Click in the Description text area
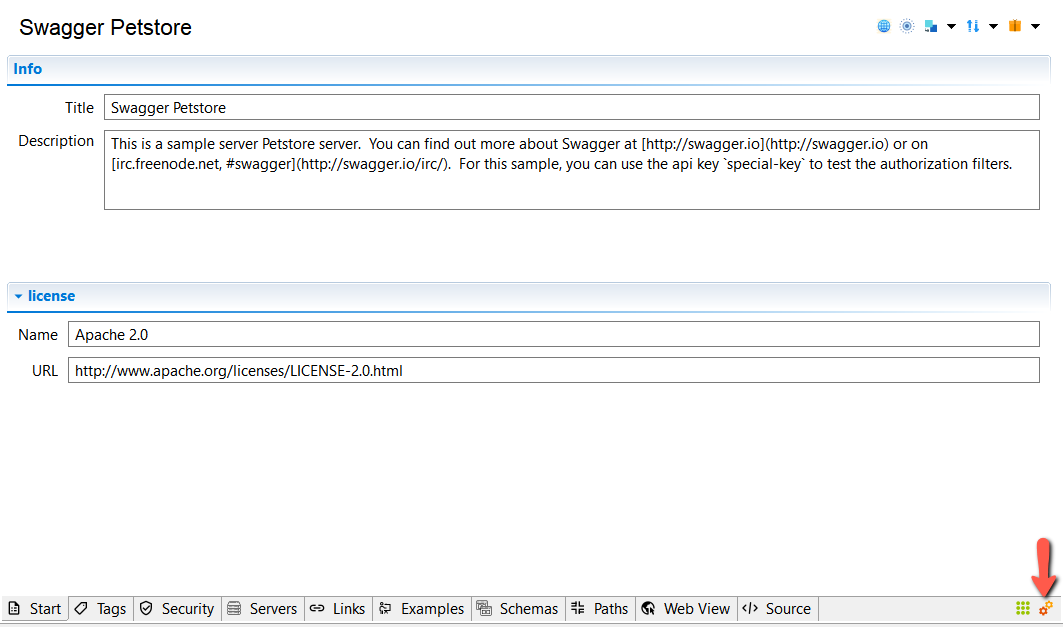 (571, 170)
